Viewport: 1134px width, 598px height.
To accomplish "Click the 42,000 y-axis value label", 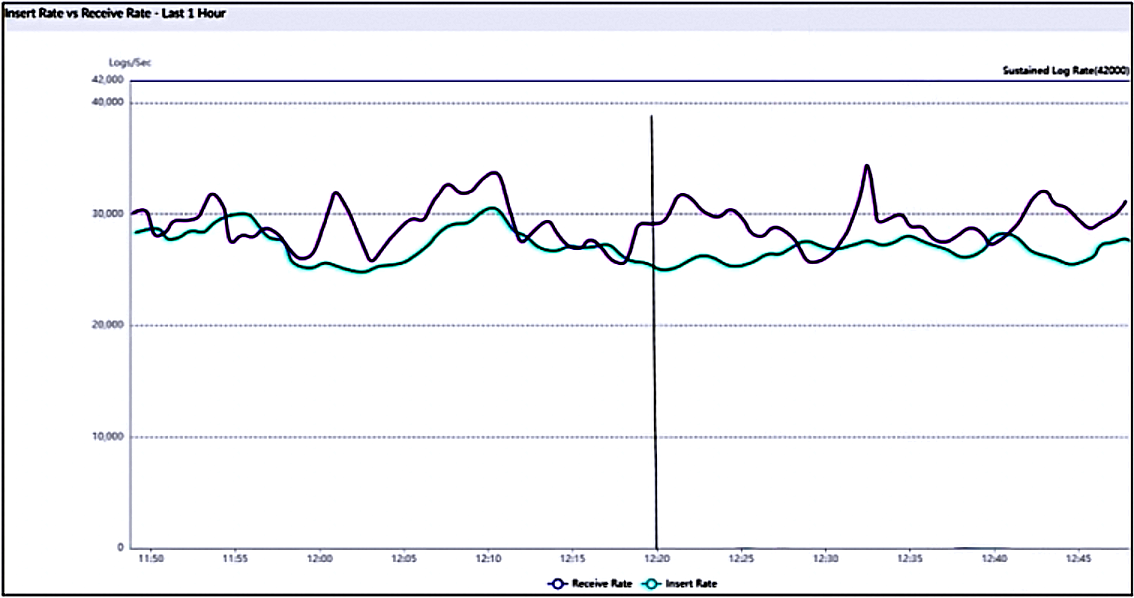I will [x=106, y=80].
